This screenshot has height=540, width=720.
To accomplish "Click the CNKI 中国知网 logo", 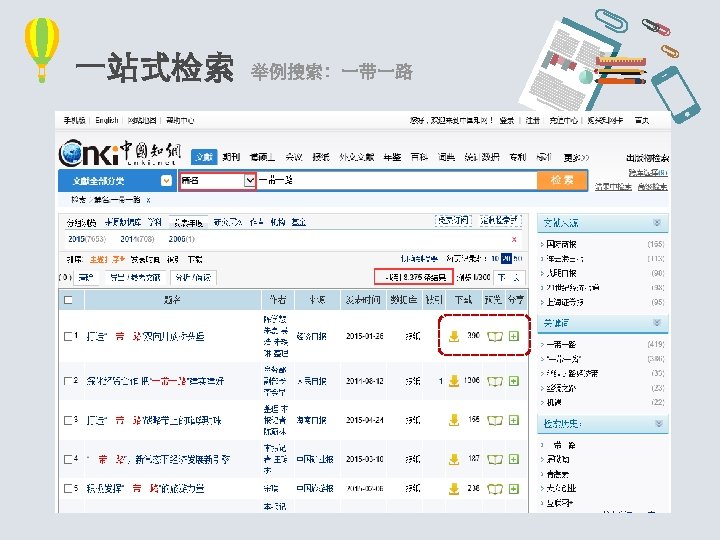I will [x=120, y=153].
